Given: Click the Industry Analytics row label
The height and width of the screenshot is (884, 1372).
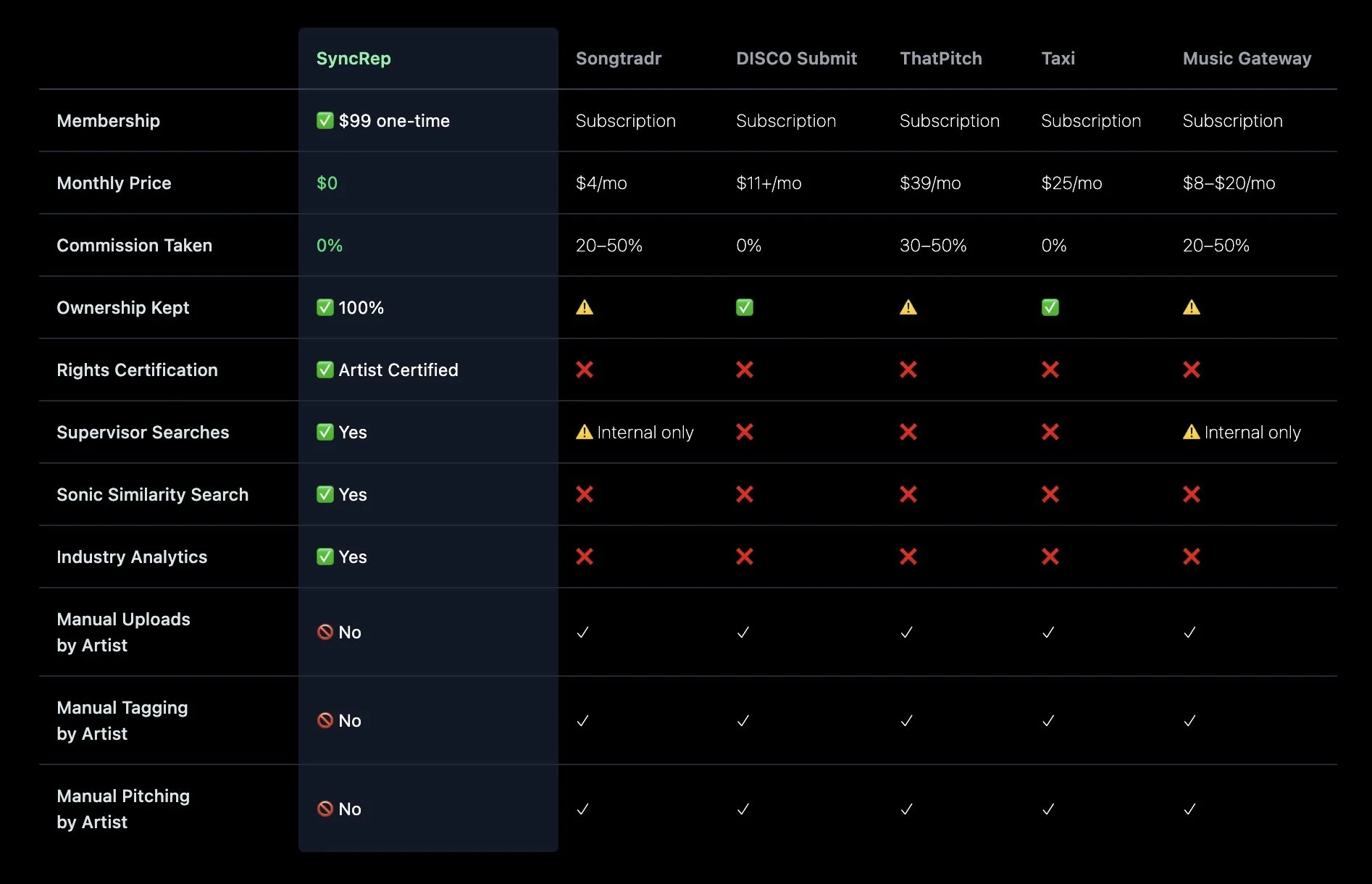Looking at the screenshot, I should point(132,557).
